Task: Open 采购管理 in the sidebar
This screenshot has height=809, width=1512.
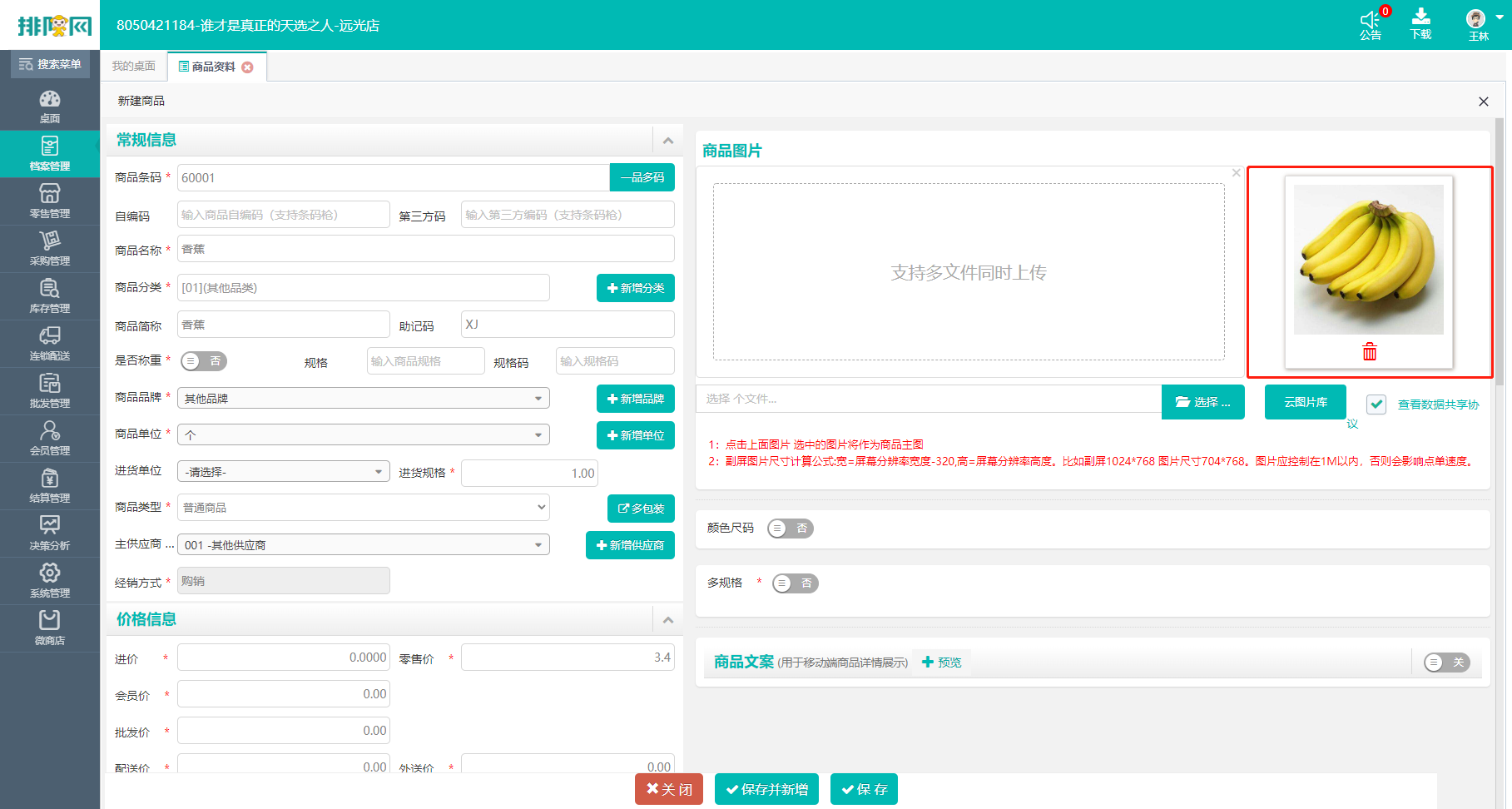Action: tap(50, 249)
